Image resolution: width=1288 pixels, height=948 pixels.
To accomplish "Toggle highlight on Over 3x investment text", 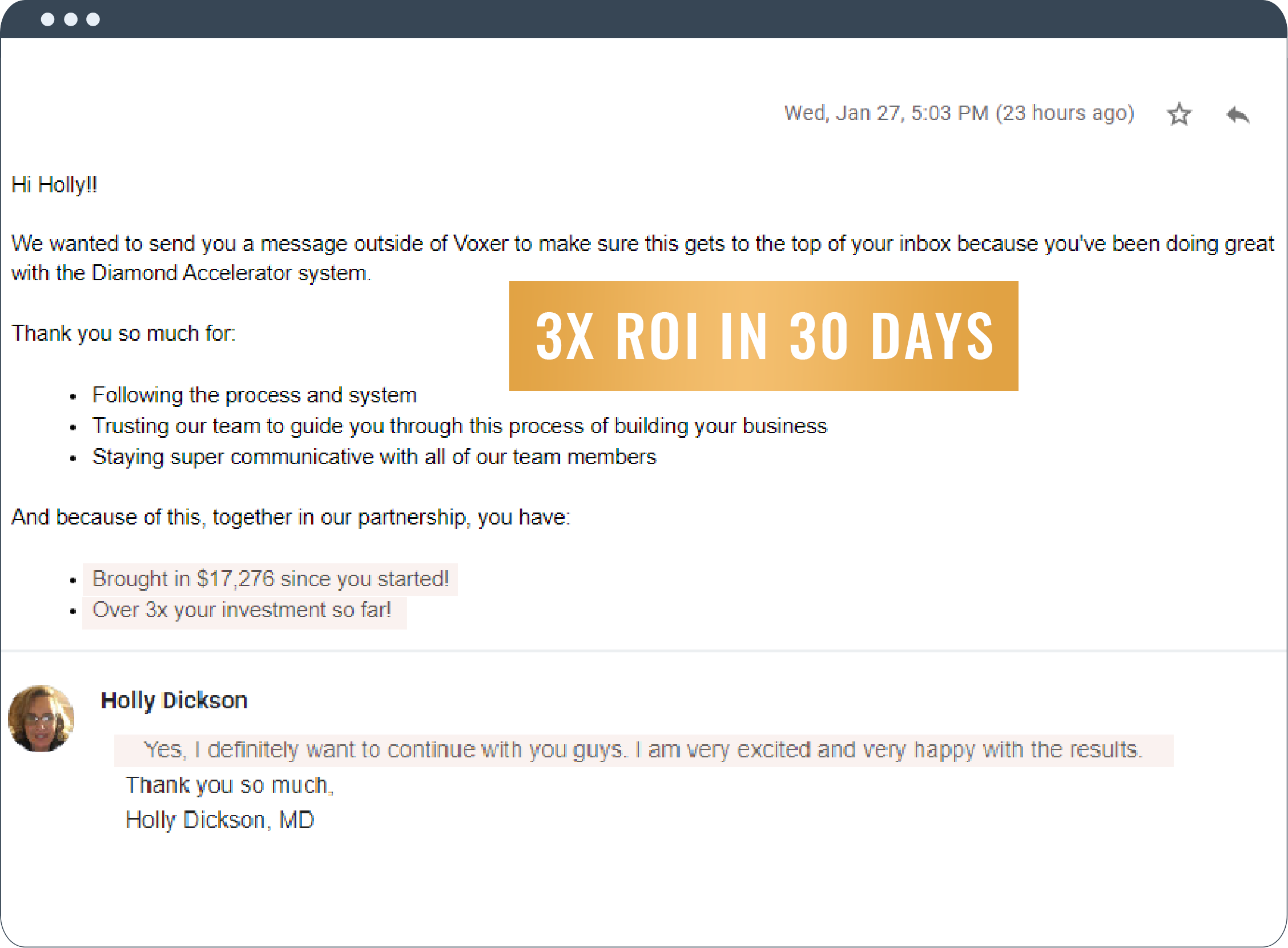I will 241,610.
